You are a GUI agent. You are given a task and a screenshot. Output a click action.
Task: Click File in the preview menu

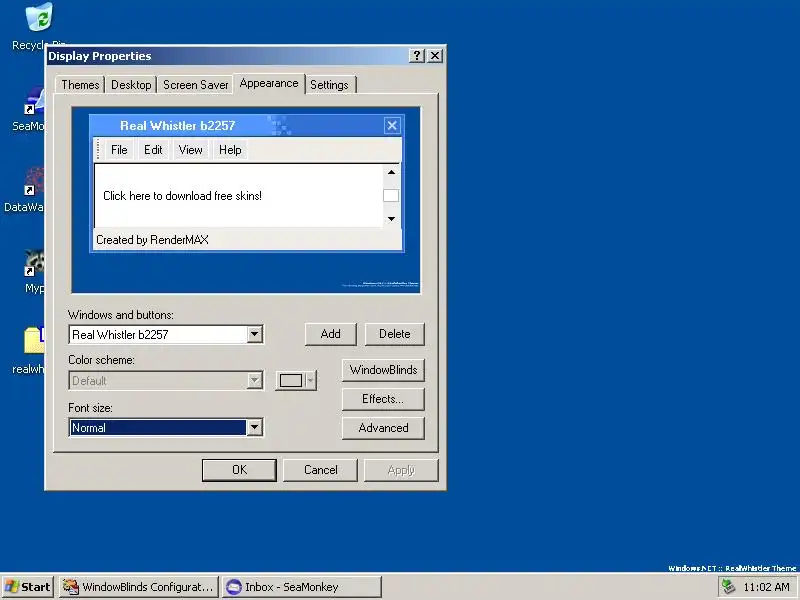119,150
